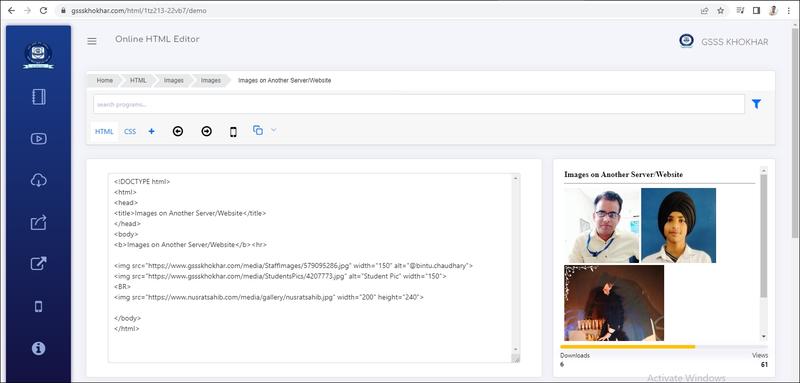Click 'Images on Another Server/Website' breadcrumb
This screenshot has width=800, height=383.
click(x=284, y=81)
